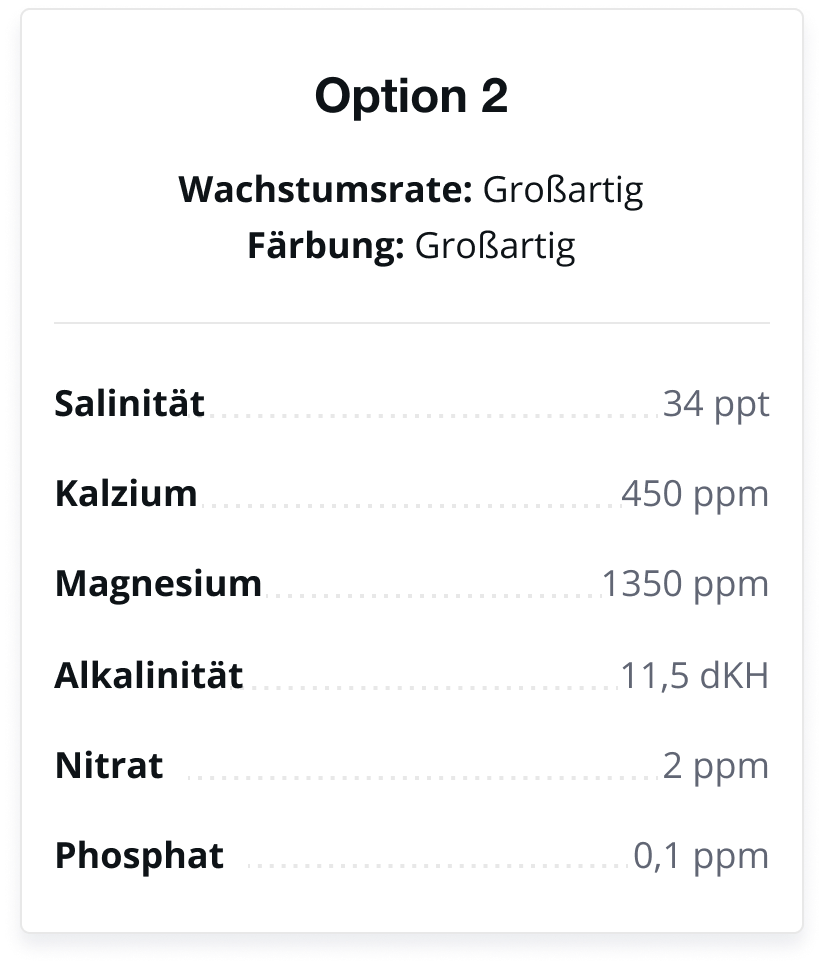Select the 0,1 ppm phosphate value
The width and height of the screenshot is (824, 966).
click(701, 858)
